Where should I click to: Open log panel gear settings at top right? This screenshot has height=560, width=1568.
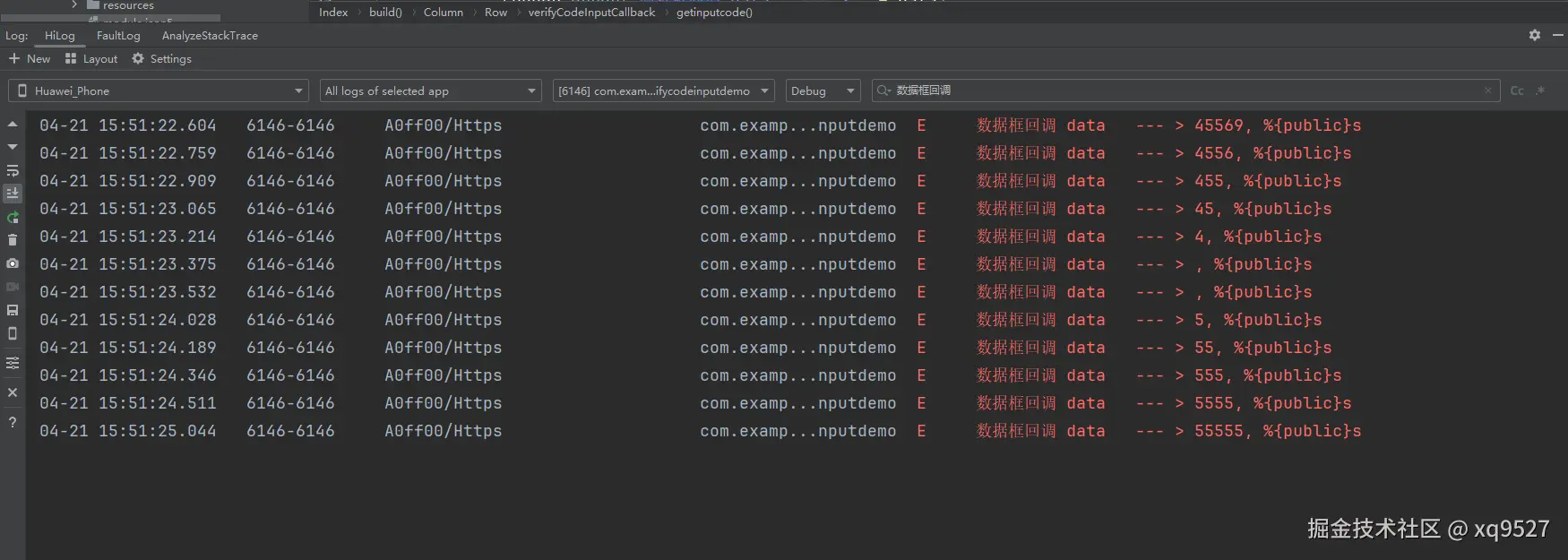coord(1535,35)
